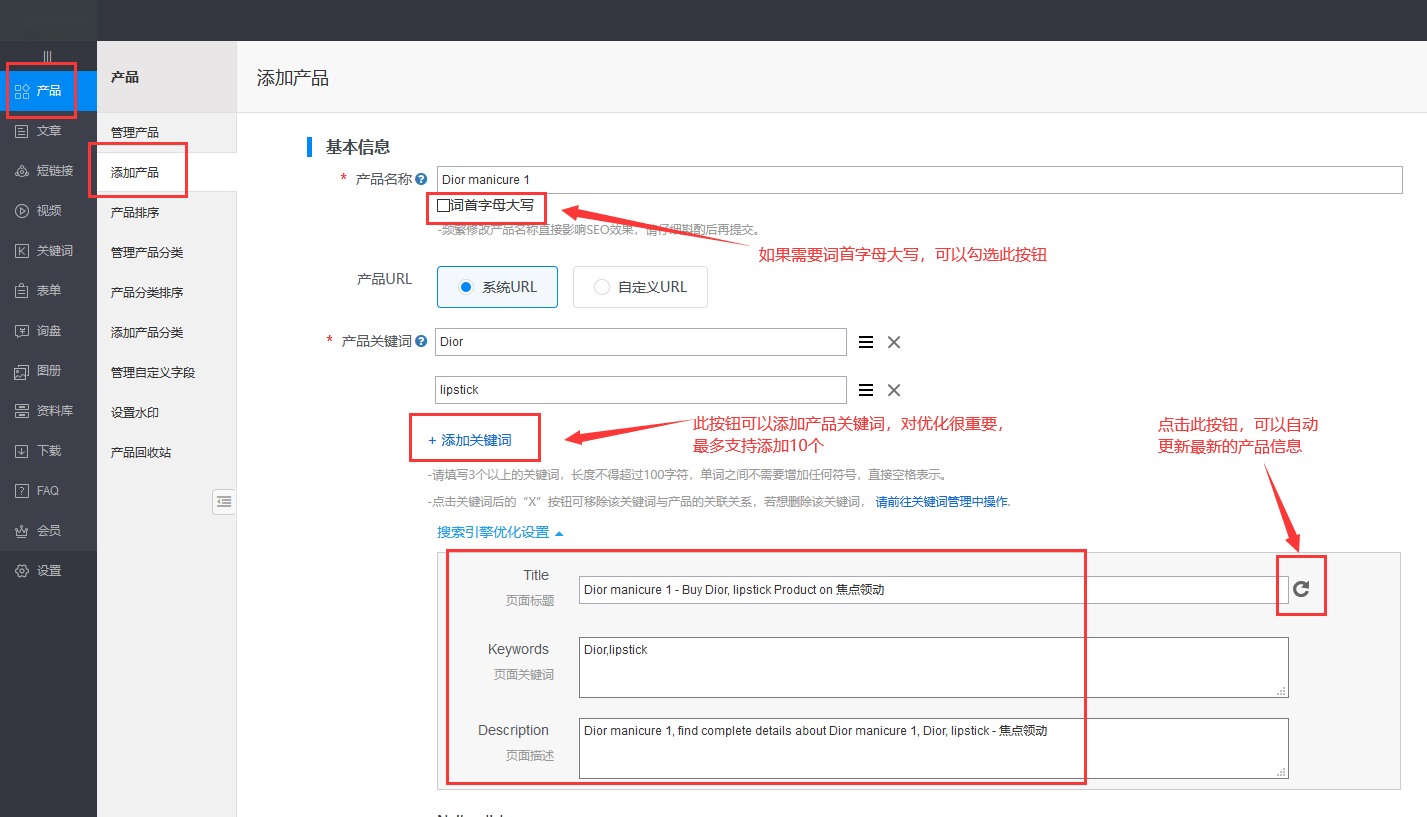Click the help icon beside 产品名称
Viewport: 1427px width, 817px height.
click(421, 179)
